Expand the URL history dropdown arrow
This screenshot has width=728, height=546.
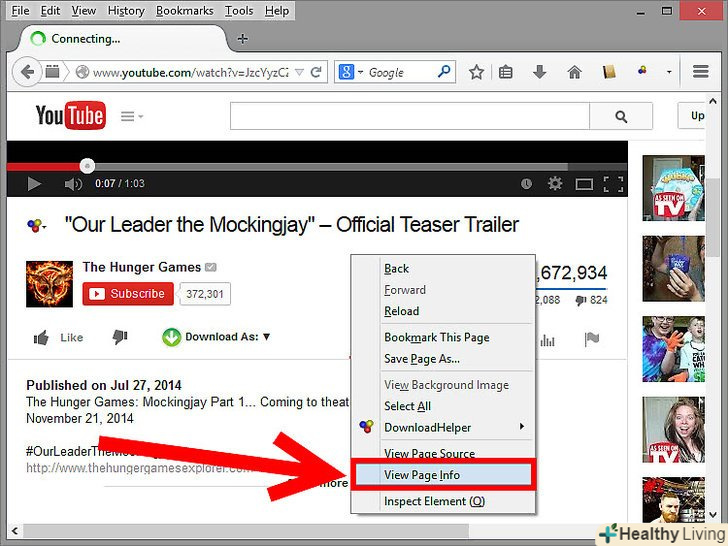tap(299, 72)
